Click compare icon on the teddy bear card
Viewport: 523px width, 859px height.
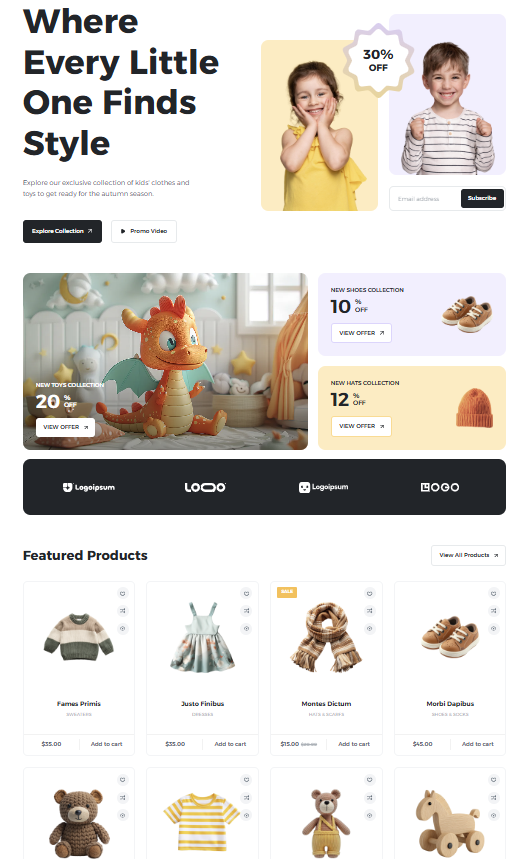123,798
